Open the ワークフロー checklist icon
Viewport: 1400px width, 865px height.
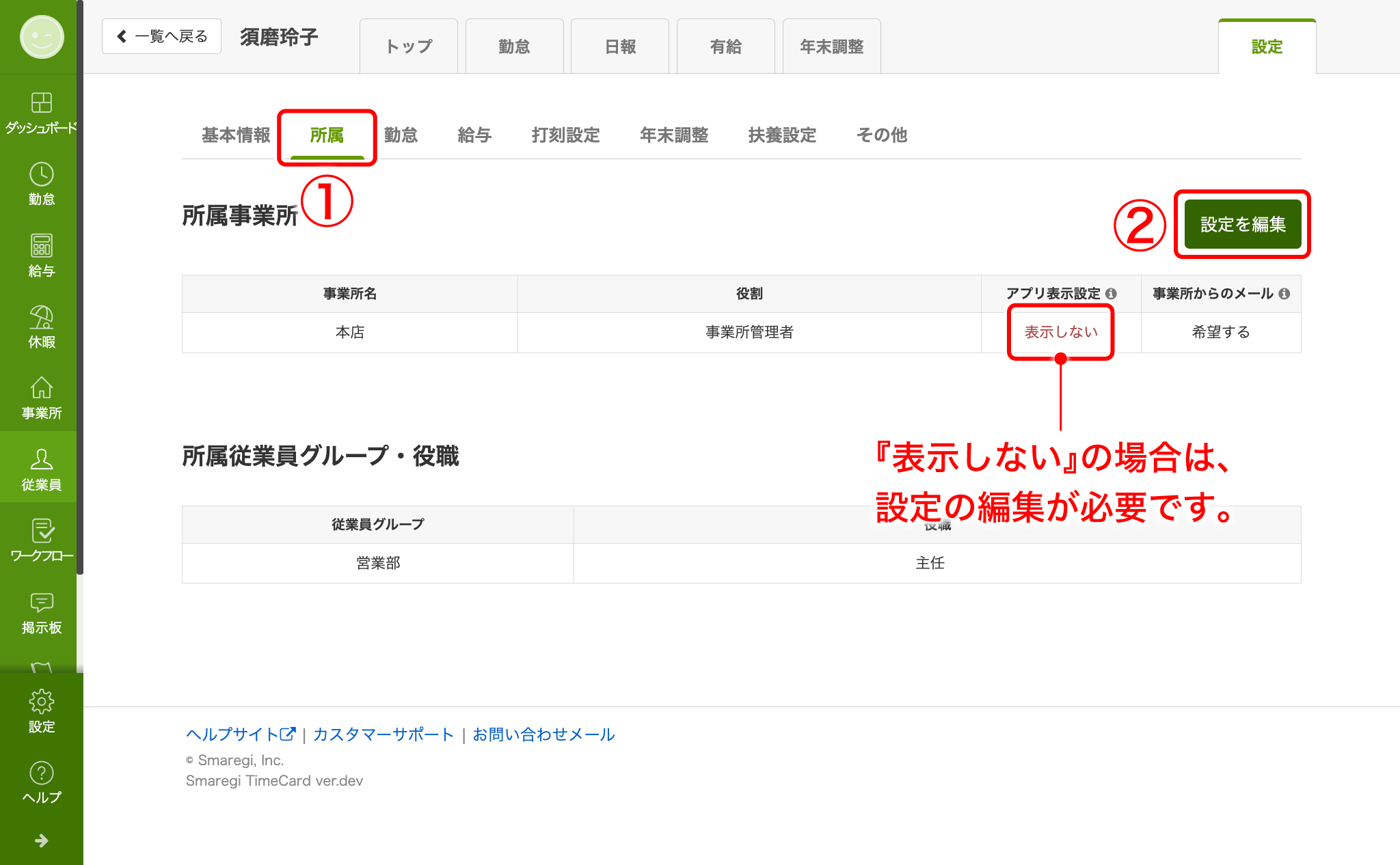(41, 531)
